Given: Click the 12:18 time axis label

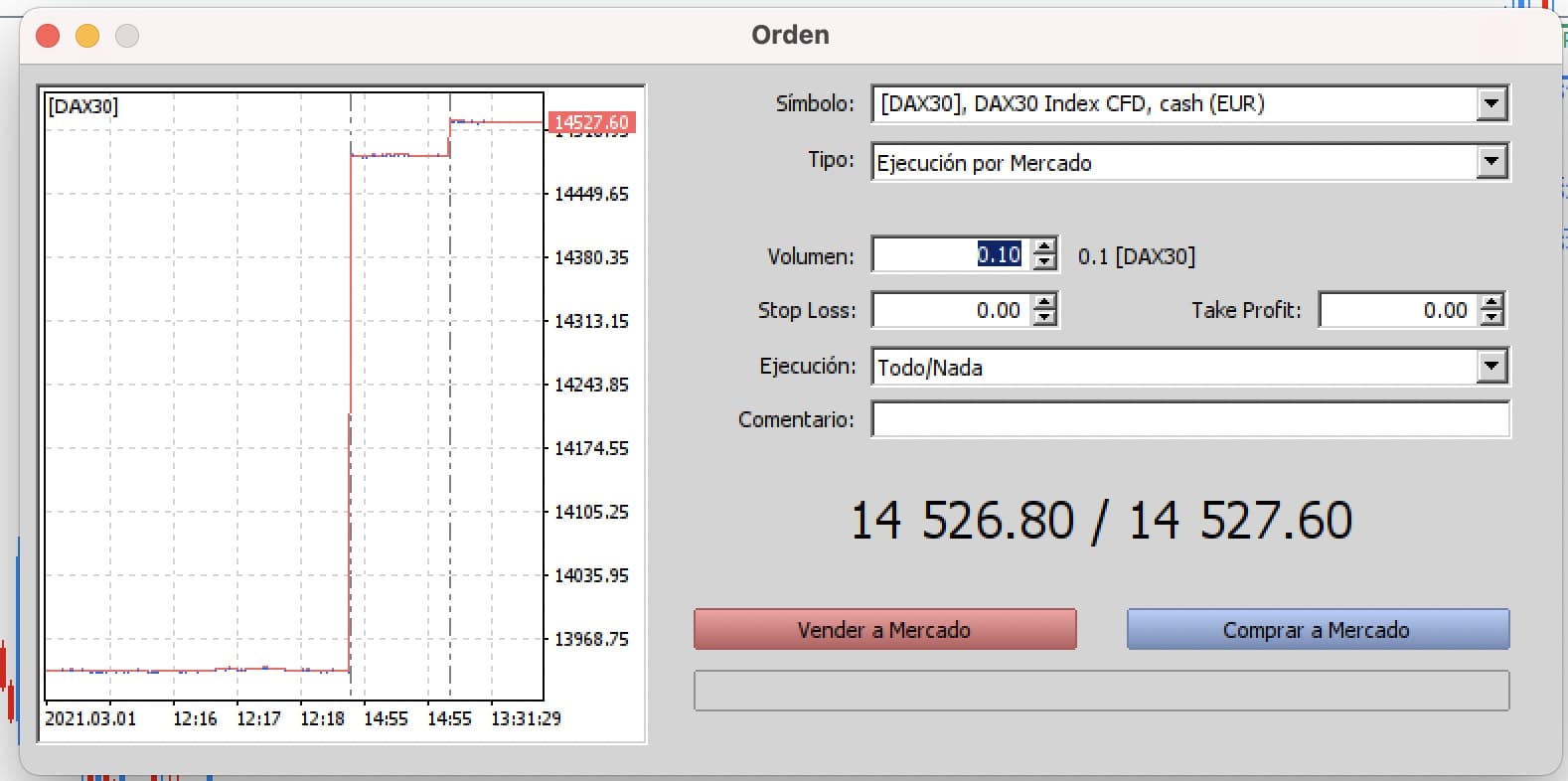Looking at the screenshot, I should pyautogui.click(x=322, y=718).
